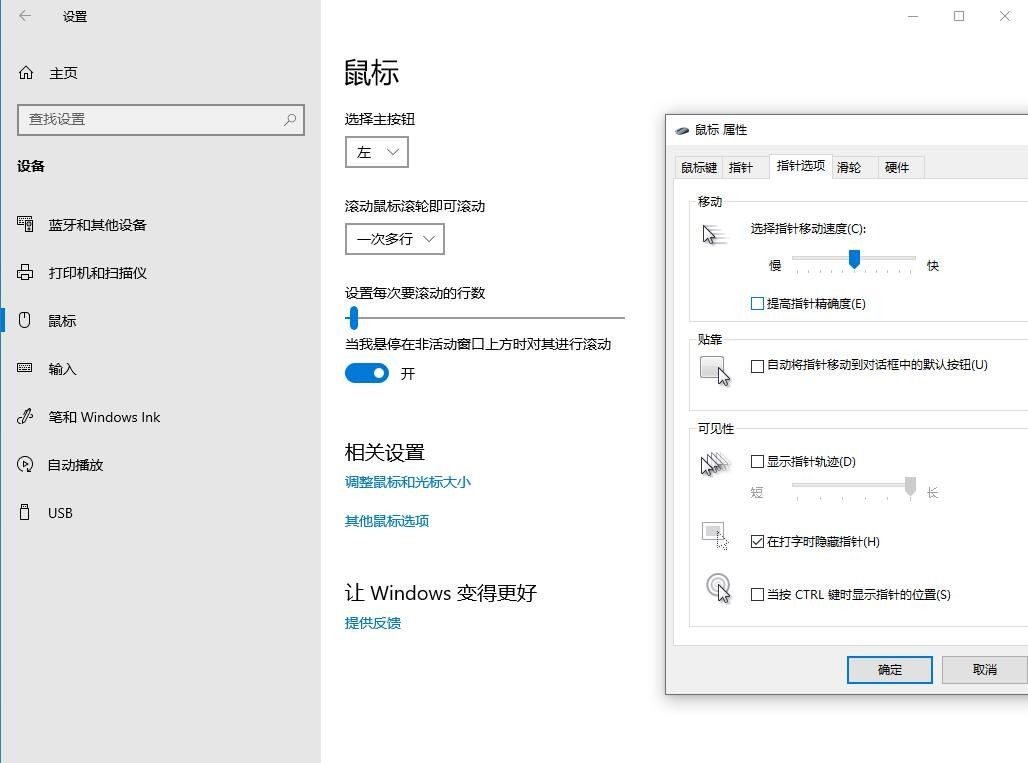This screenshot has height=763, width=1028.
Task: Open 其他鼠标选项 link
Action: tap(387, 521)
